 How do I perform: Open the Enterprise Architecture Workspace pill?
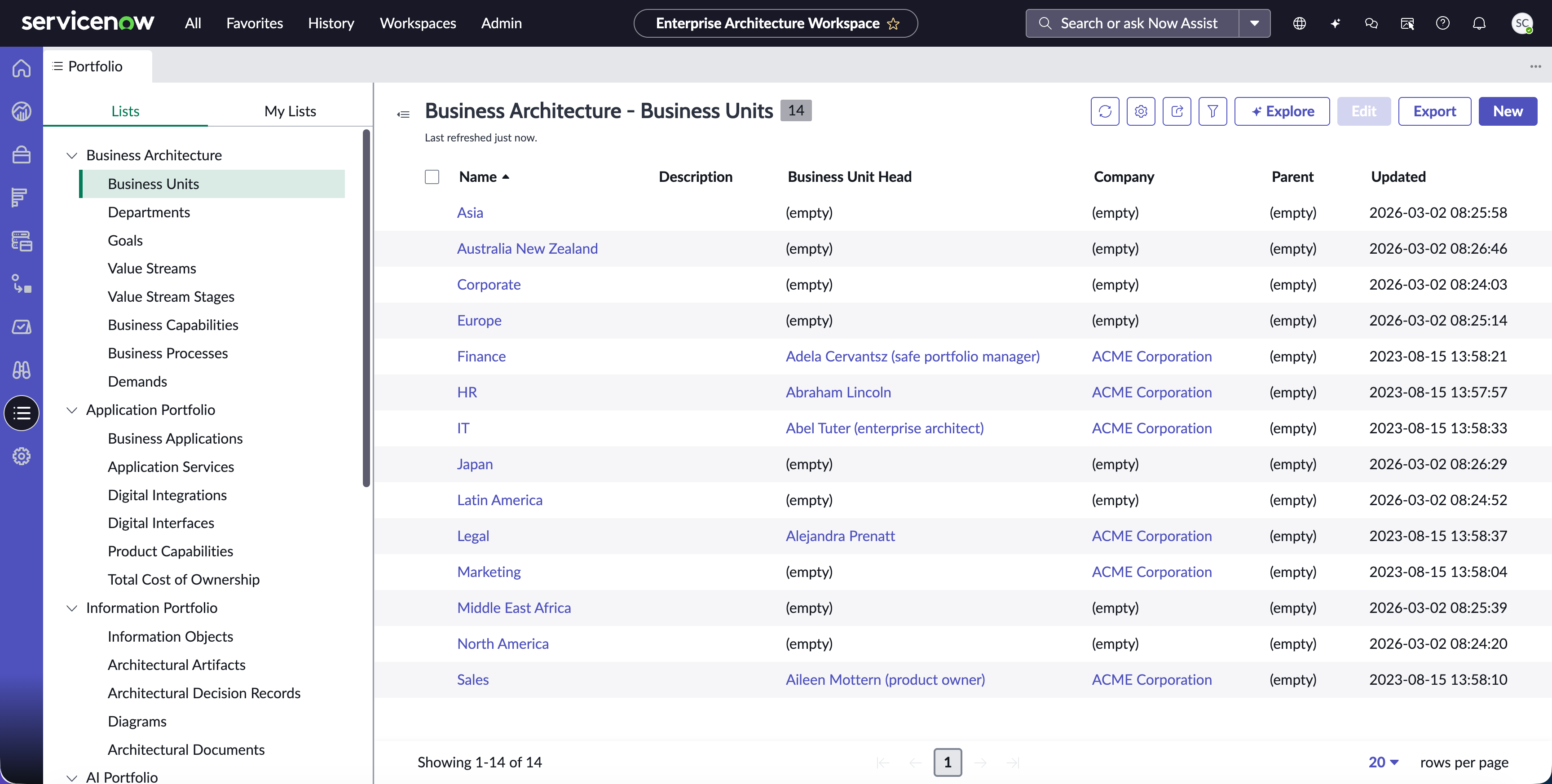[776, 23]
